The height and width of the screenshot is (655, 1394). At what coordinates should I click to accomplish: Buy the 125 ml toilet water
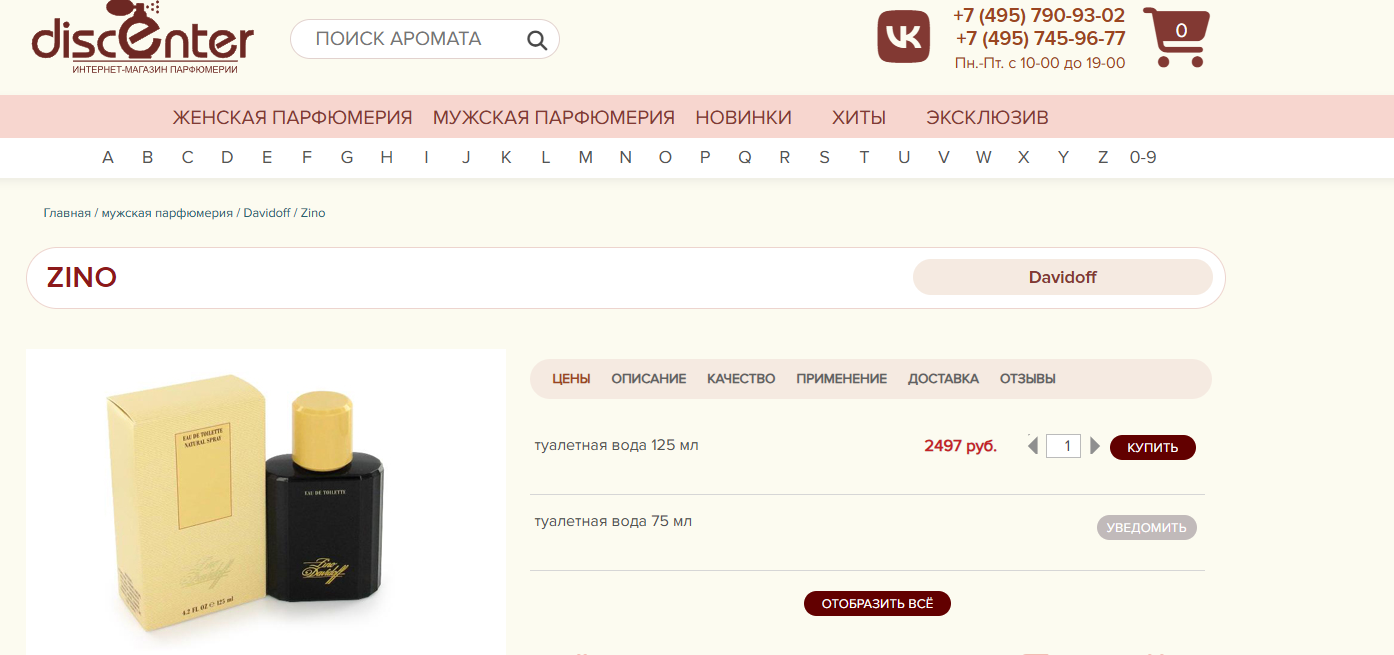1153,447
